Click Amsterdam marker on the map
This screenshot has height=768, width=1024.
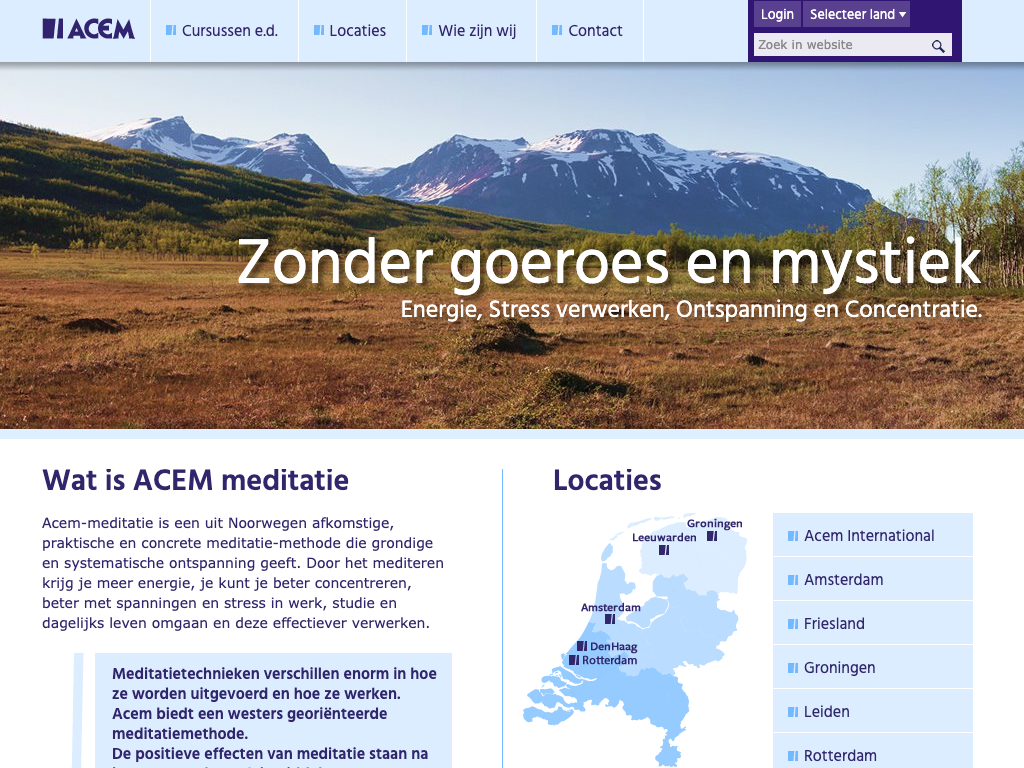[610, 620]
